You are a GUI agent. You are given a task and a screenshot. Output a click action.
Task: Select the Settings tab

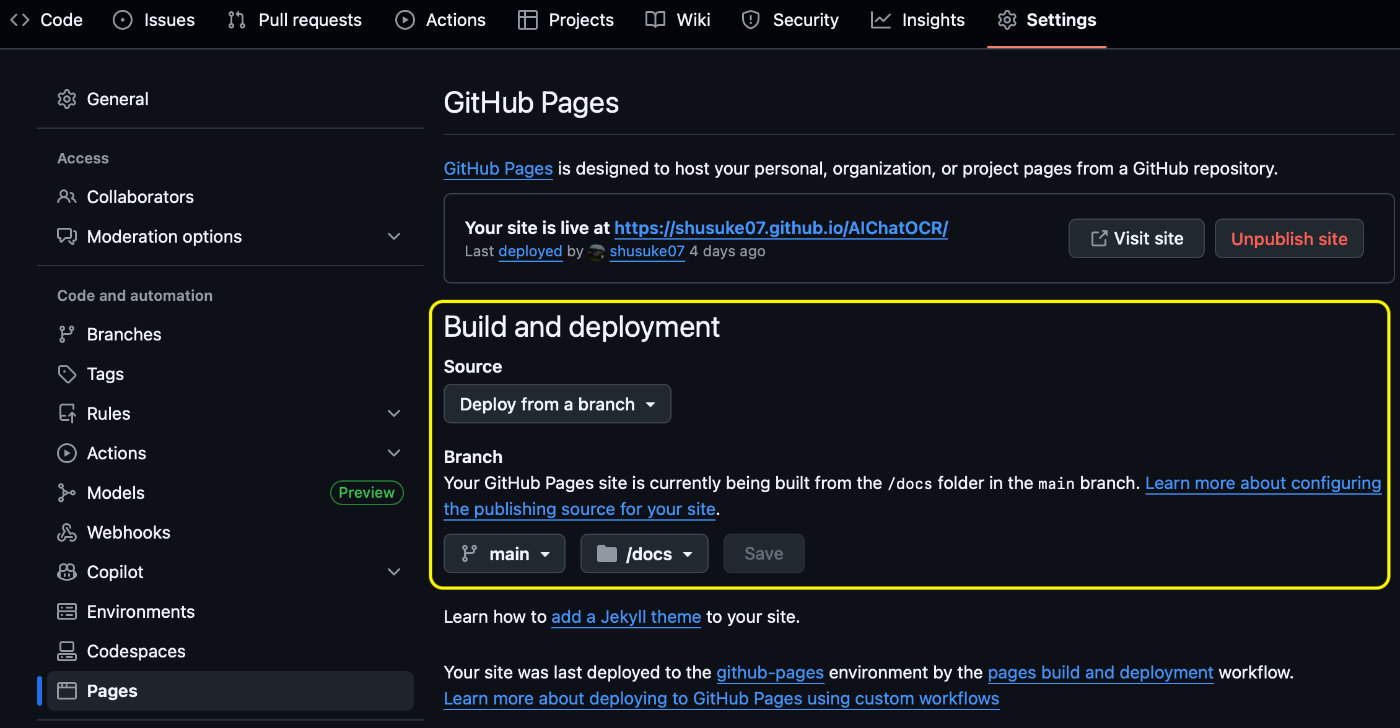(1047, 20)
